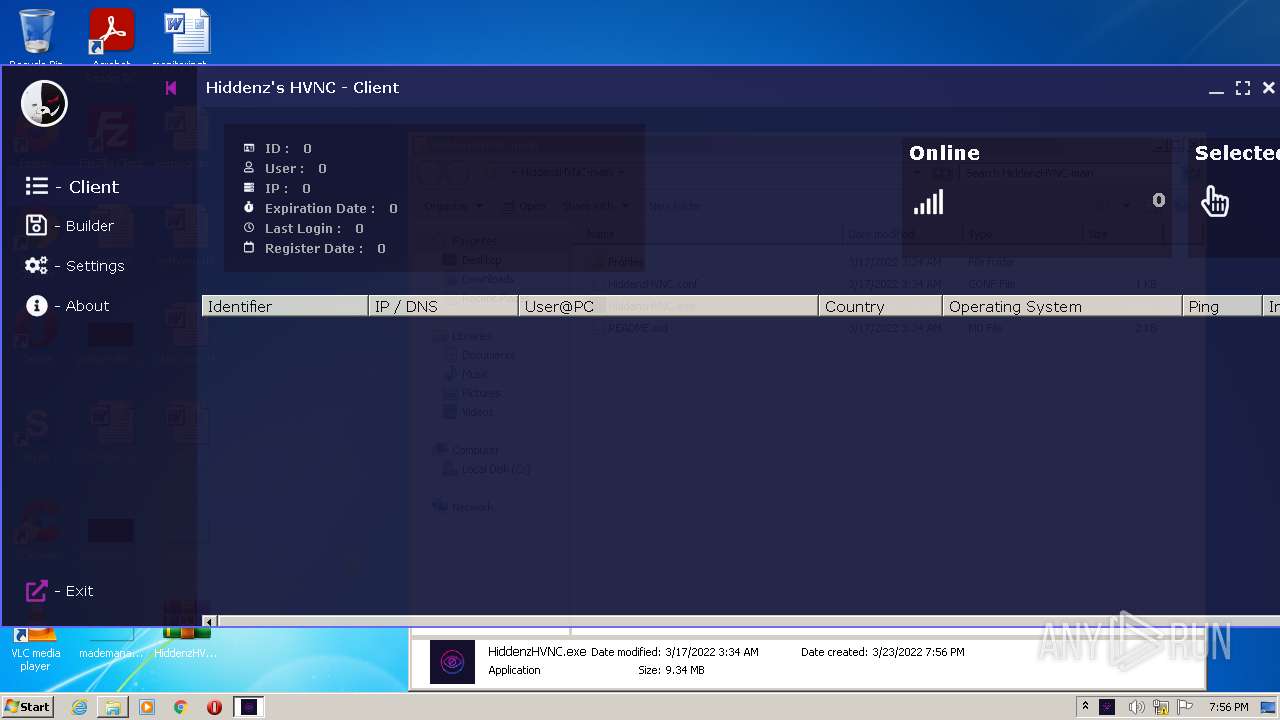Click the "Last Login :" label
The height and width of the screenshot is (720, 1280).
[303, 228]
